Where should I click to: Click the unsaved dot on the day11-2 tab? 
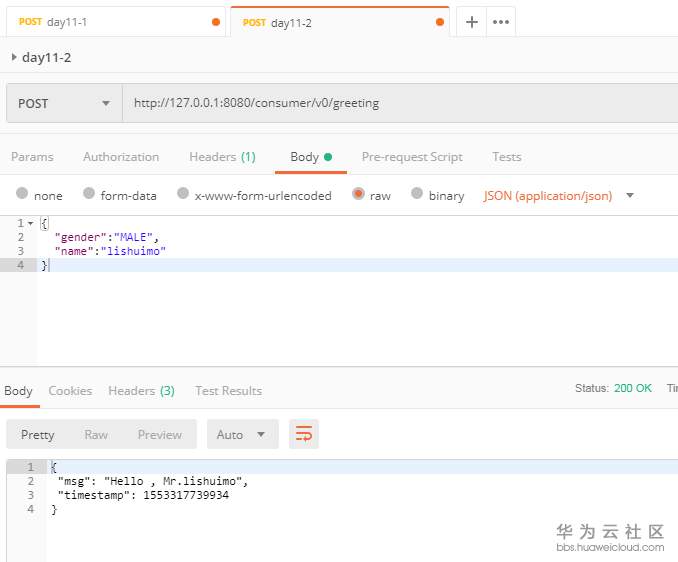click(x=440, y=22)
